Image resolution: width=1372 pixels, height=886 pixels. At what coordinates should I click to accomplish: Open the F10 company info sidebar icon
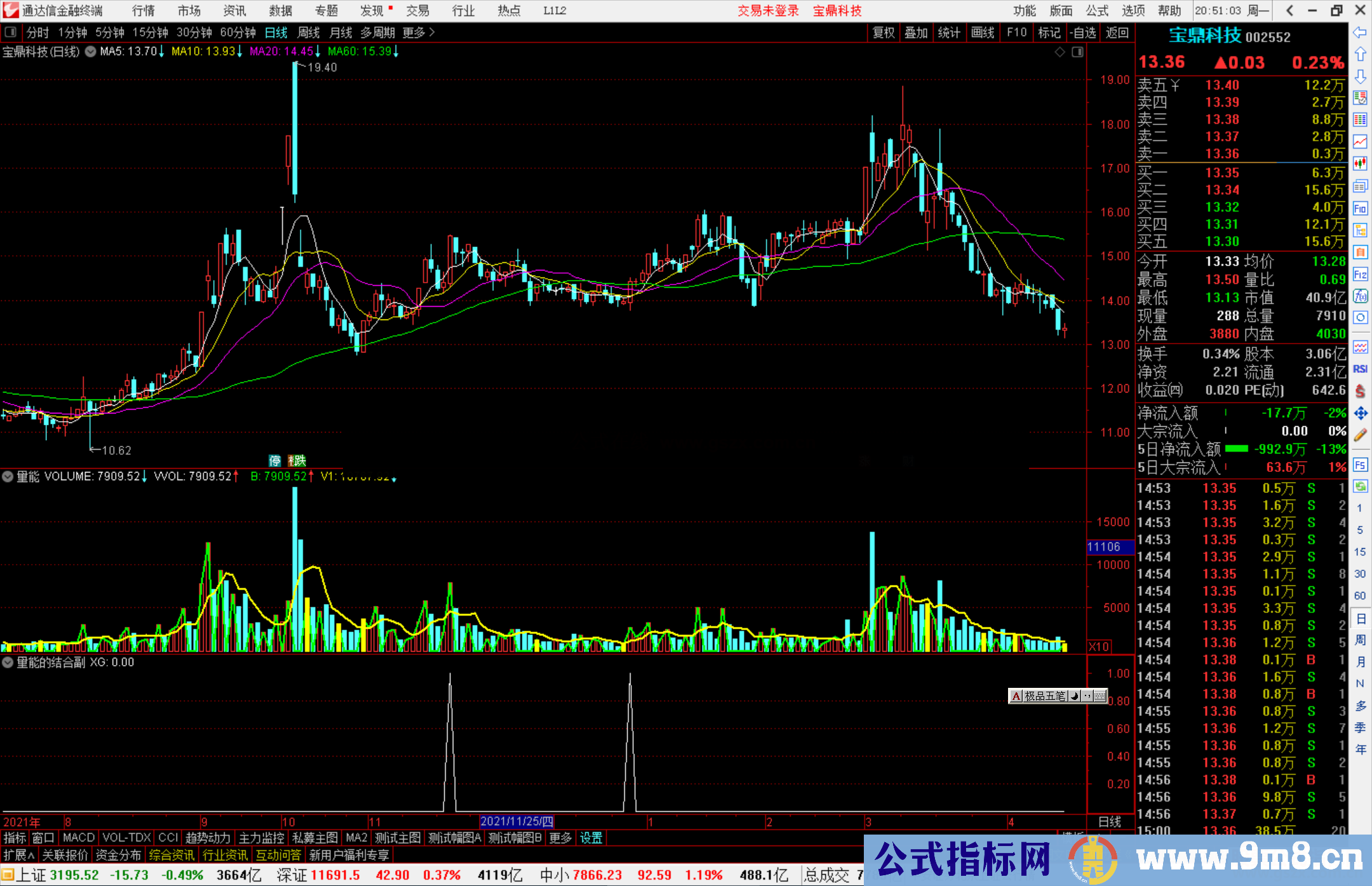point(1360,208)
